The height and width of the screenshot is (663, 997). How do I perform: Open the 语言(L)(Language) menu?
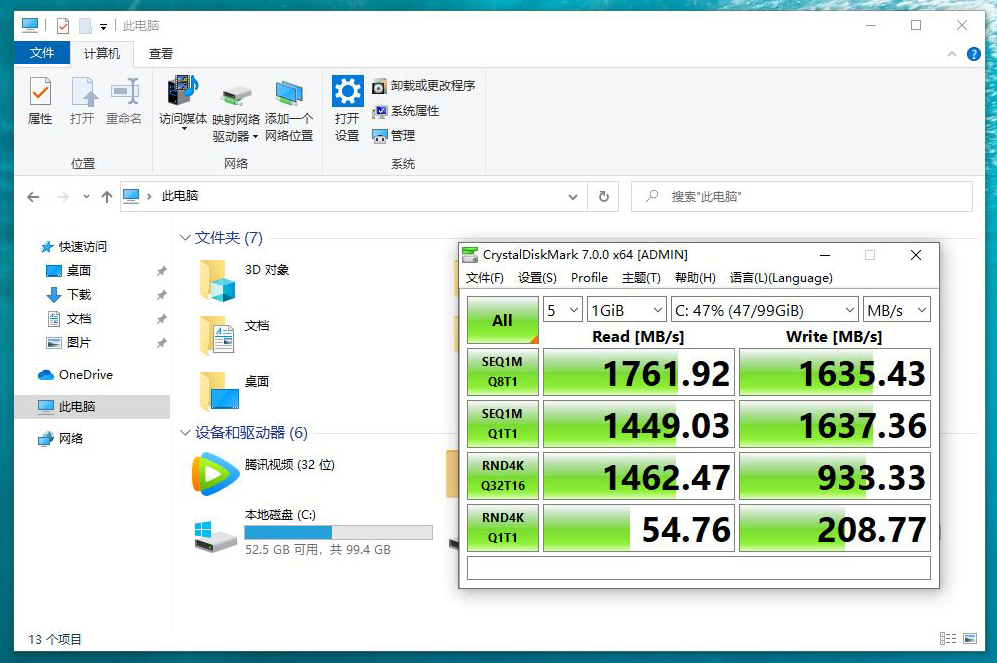click(x=781, y=278)
